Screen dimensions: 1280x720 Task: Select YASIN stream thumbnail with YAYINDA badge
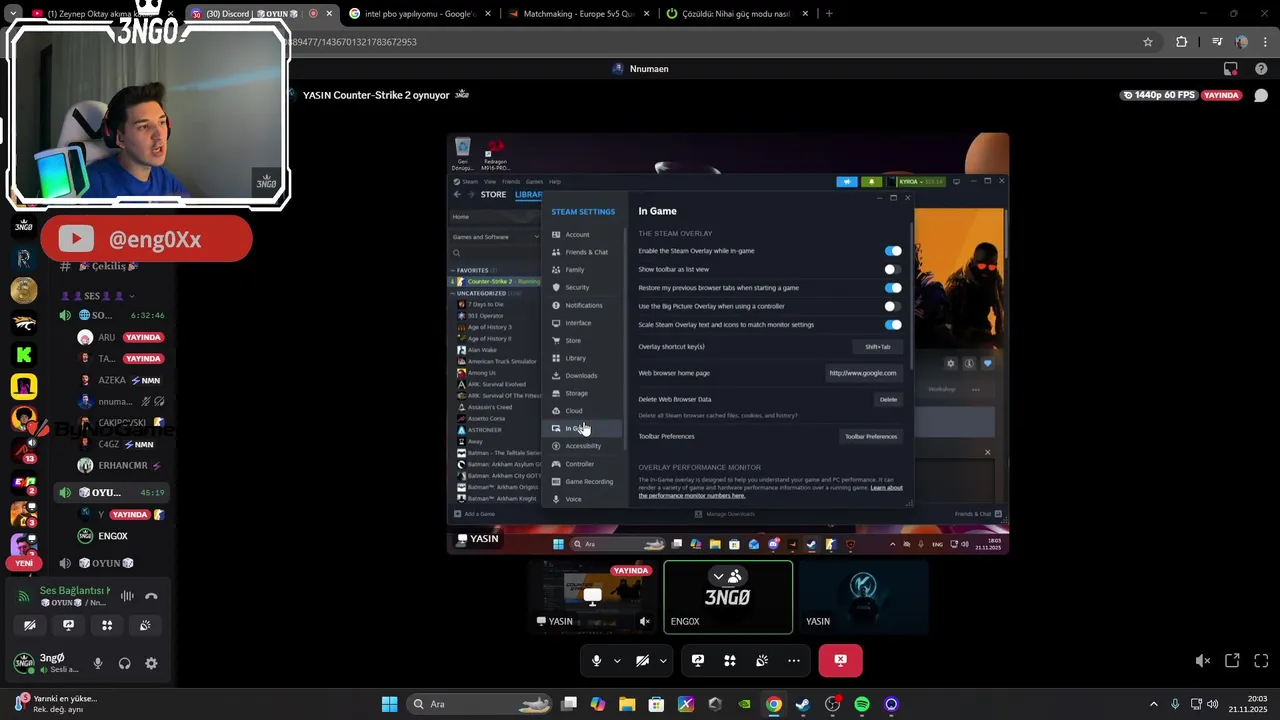pyautogui.click(x=593, y=597)
